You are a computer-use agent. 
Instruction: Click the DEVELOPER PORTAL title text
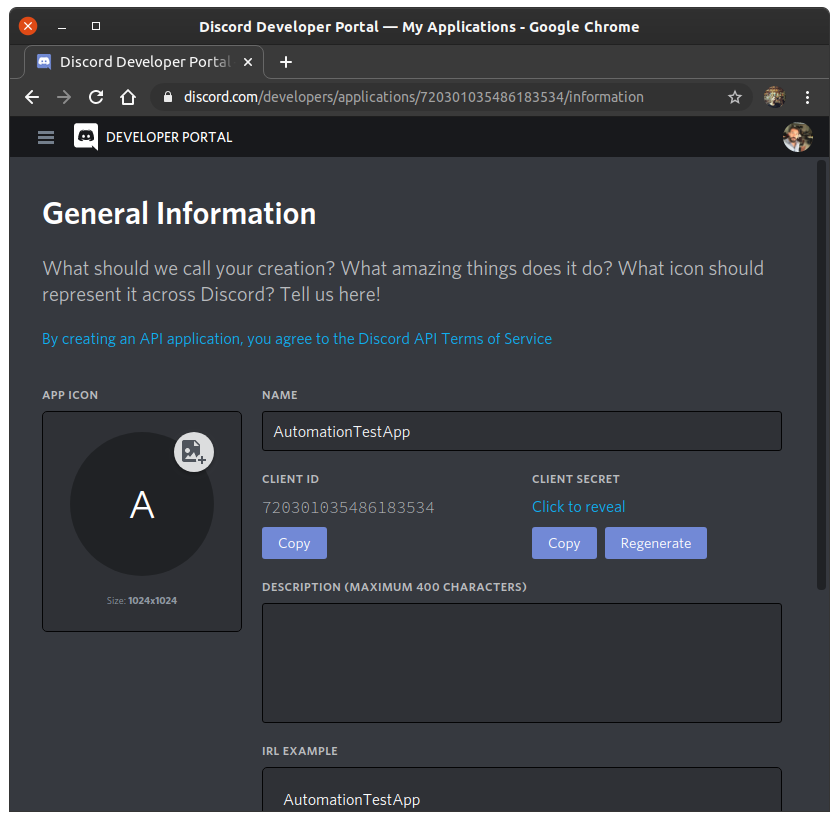tap(169, 137)
